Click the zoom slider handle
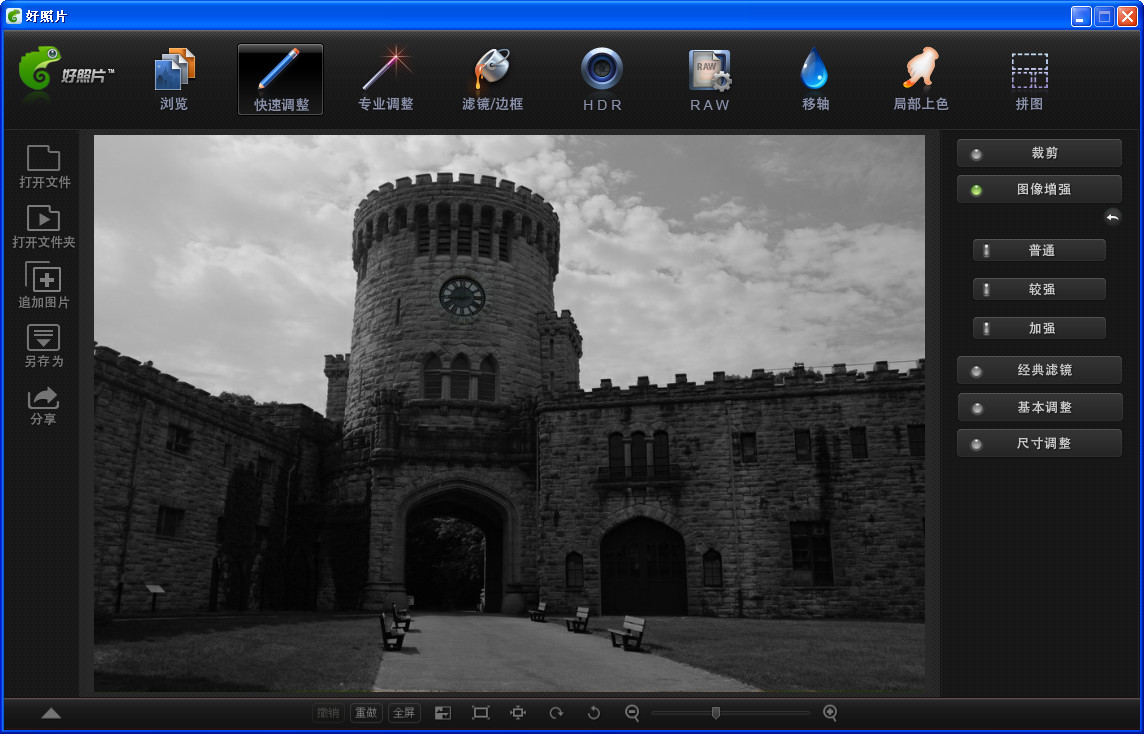Viewport: 1144px width, 734px height. 716,713
